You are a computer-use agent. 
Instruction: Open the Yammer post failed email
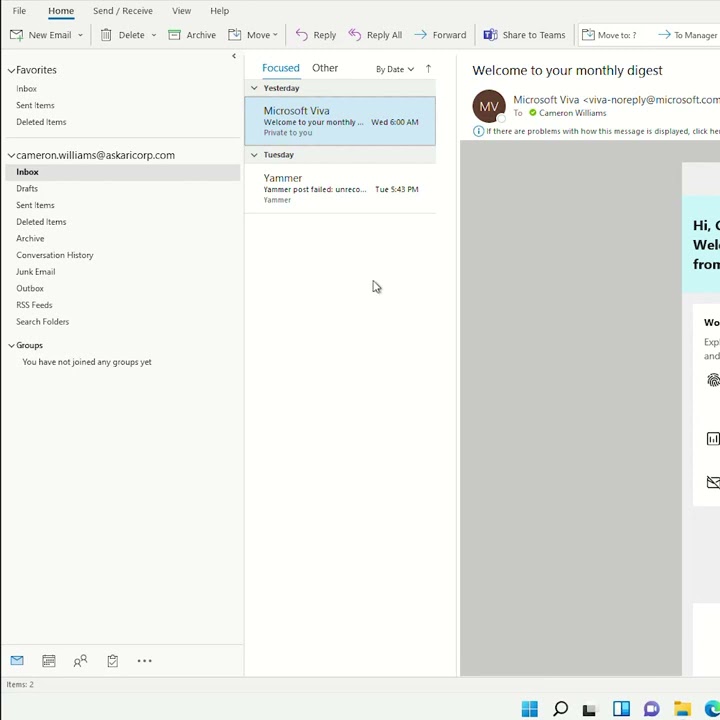tap(340, 188)
